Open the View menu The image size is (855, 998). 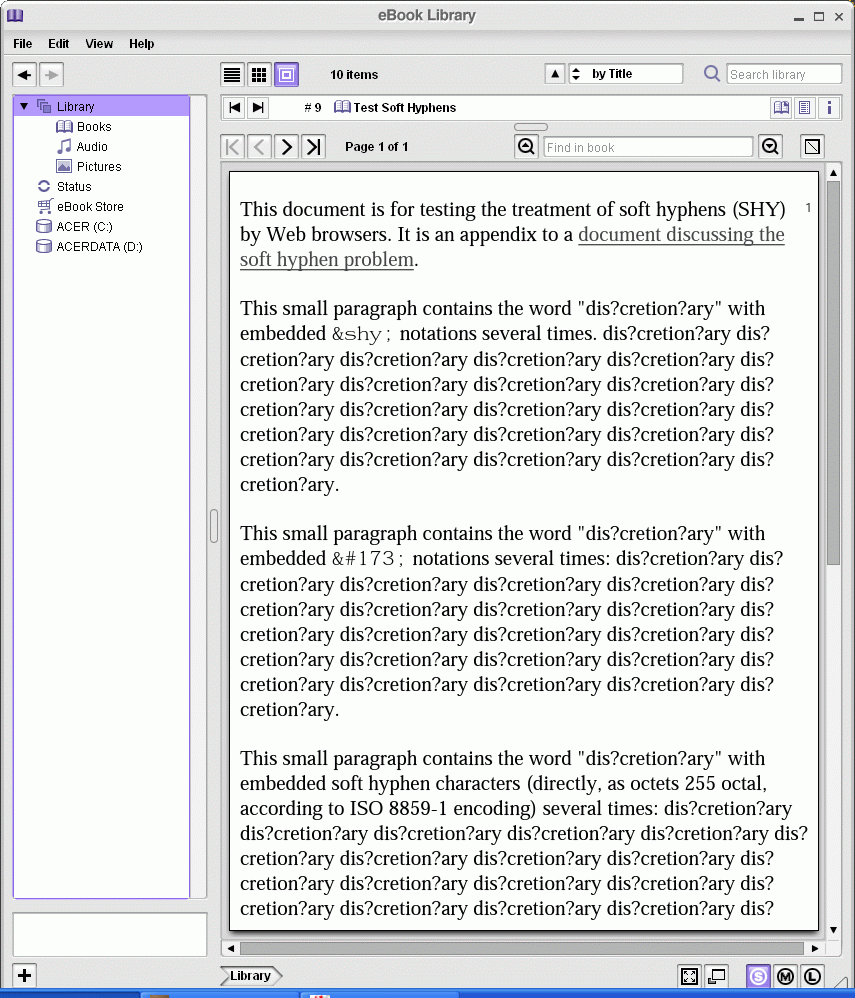[99, 44]
